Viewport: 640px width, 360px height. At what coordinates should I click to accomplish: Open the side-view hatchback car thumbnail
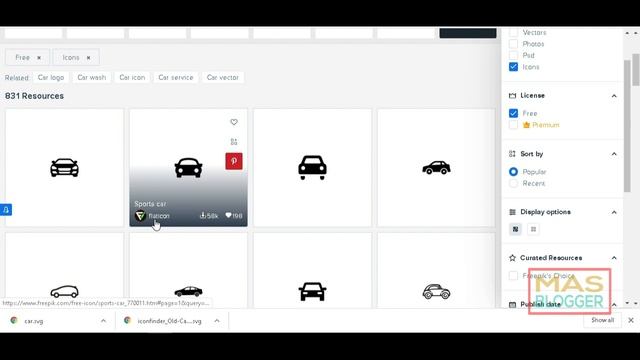pyautogui.click(x=436, y=167)
